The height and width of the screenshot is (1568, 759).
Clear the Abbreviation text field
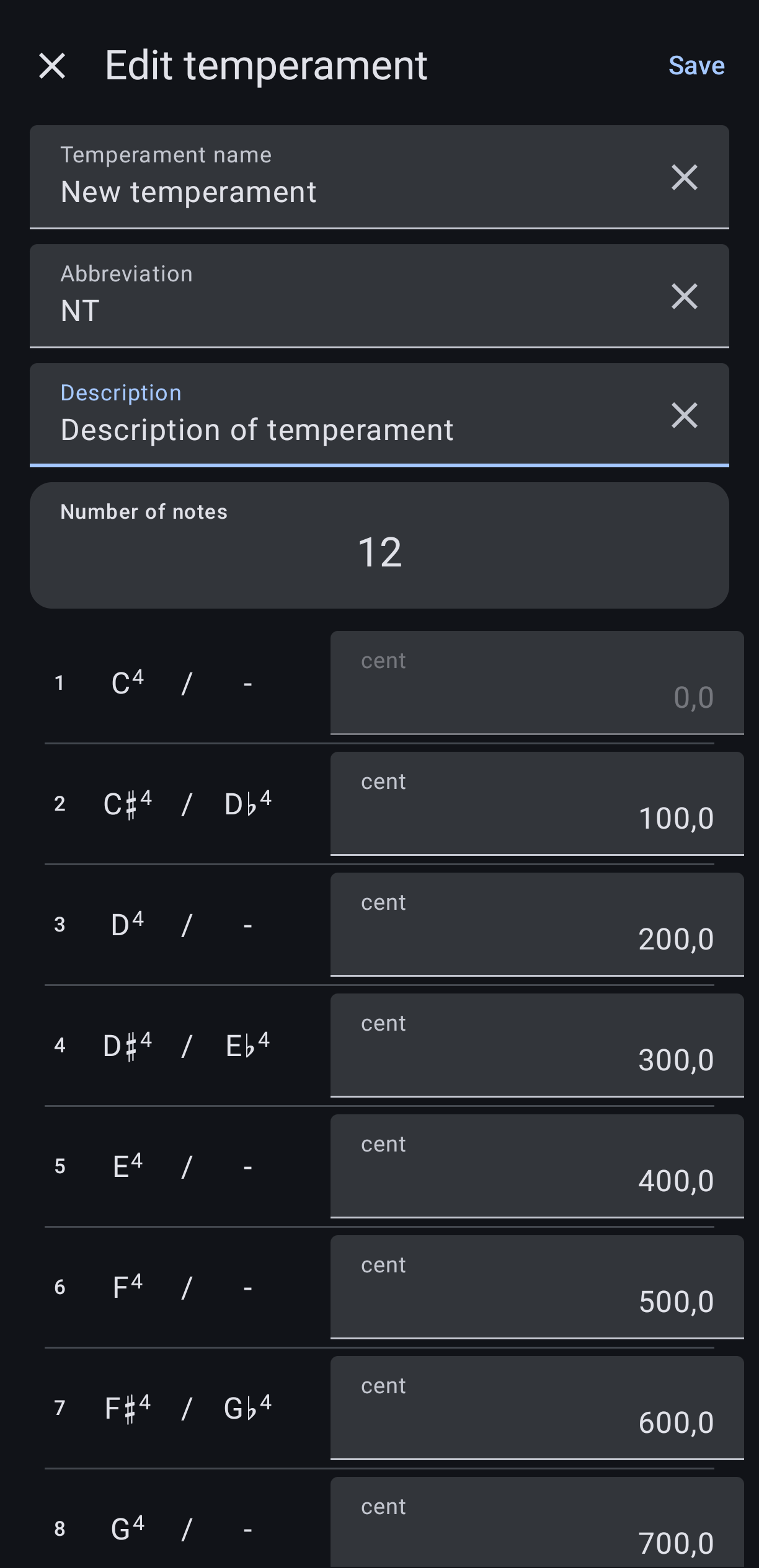[684, 297]
